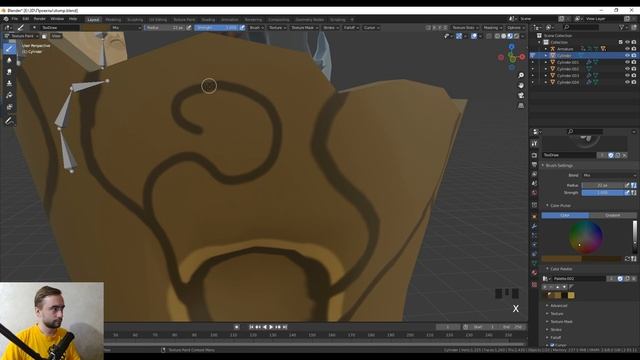Select the Draw brush tool
The image size is (640, 360).
pos(9,49)
